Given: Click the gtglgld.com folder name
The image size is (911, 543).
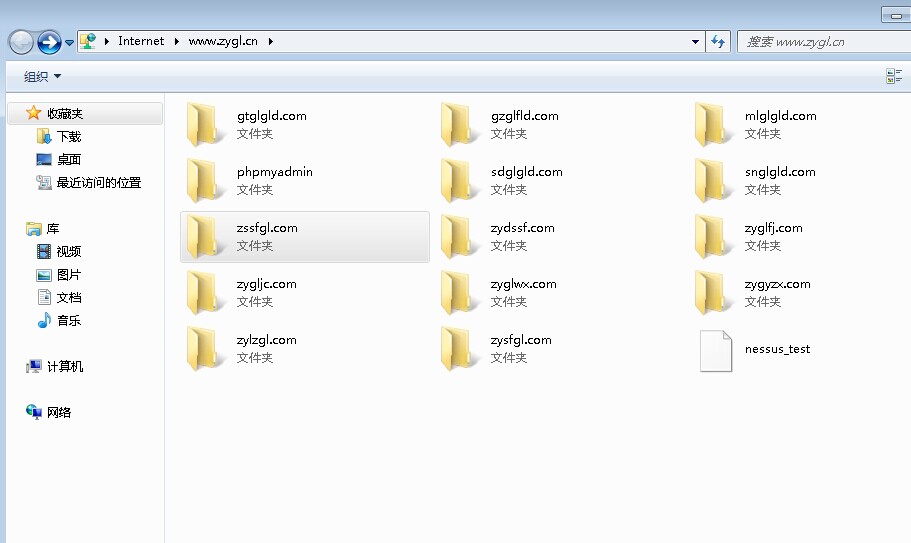Looking at the screenshot, I should (271, 116).
